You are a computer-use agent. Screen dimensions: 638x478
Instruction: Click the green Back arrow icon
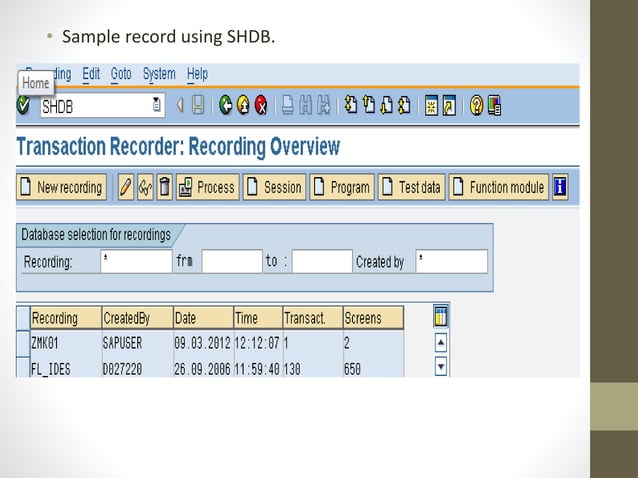[225, 105]
